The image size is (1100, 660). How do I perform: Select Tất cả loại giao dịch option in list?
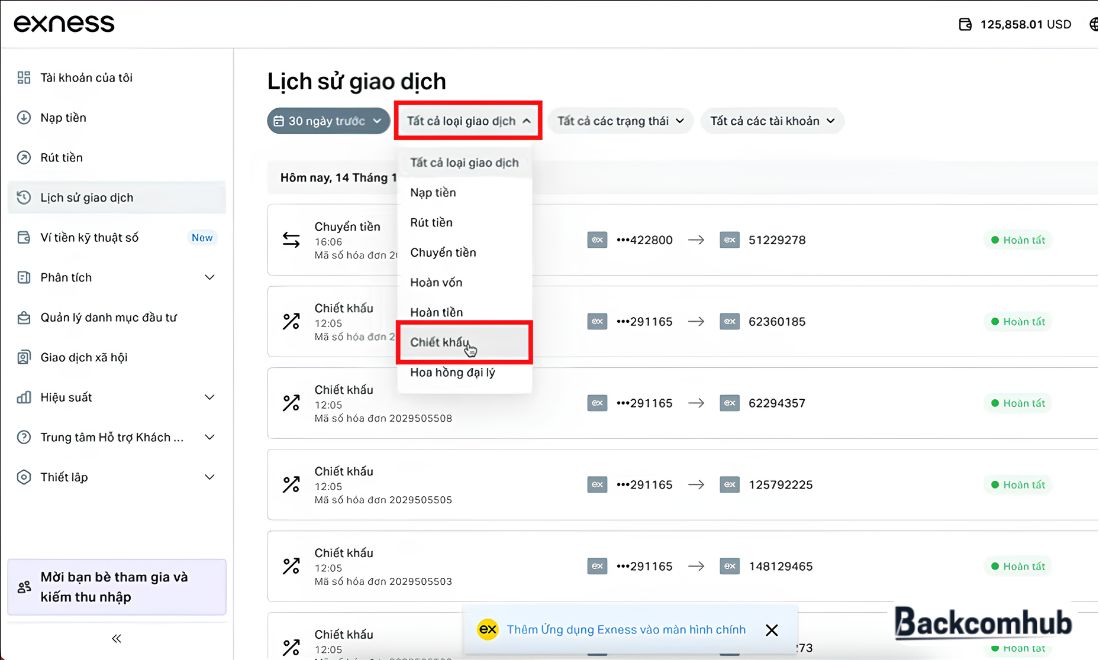coord(464,163)
